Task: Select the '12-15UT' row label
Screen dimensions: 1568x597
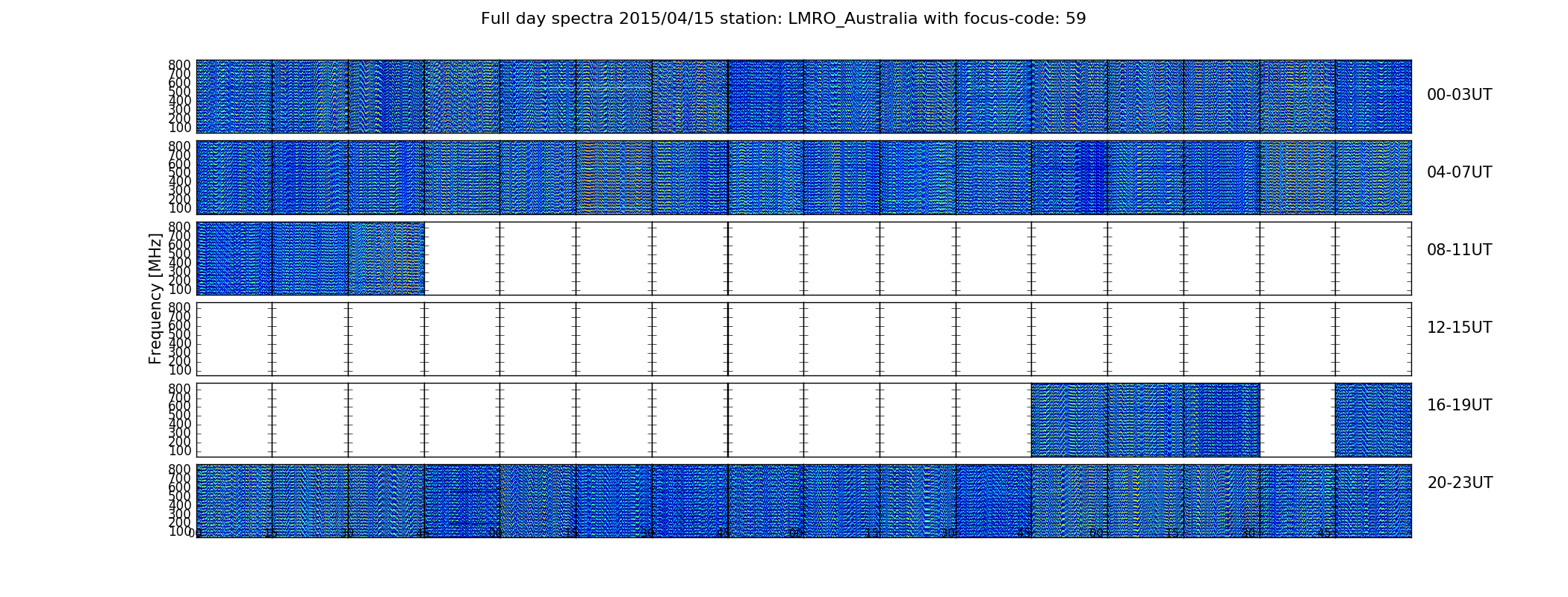Action: [x=1460, y=328]
